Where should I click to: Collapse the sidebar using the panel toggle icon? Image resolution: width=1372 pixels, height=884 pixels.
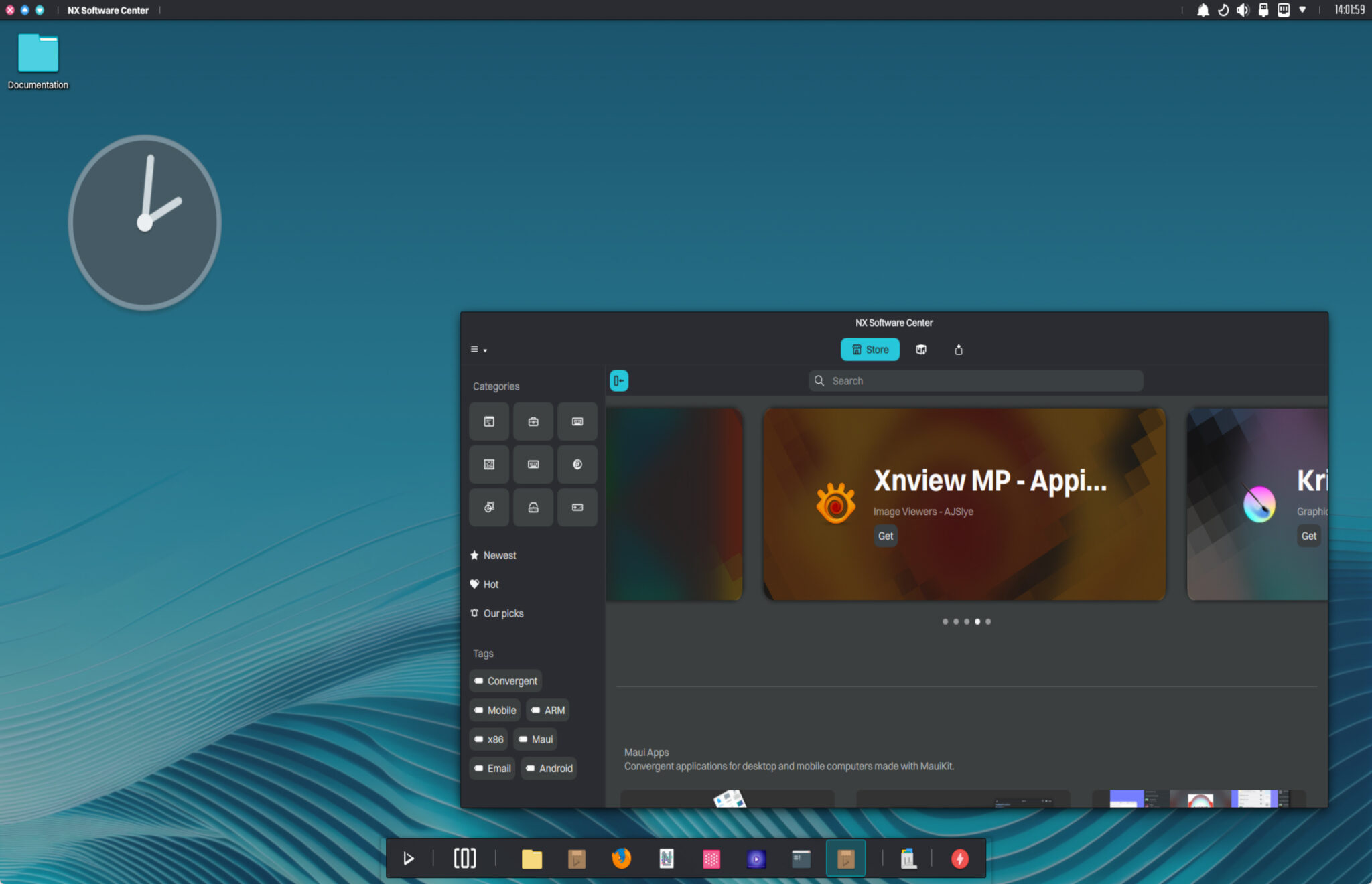[x=618, y=380]
